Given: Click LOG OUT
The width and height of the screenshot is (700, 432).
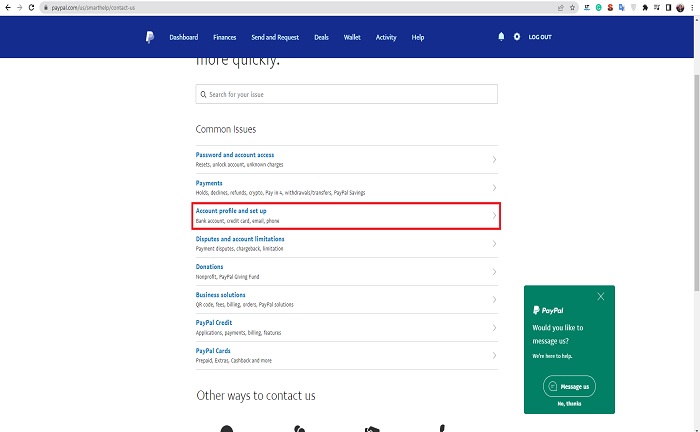Looking at the screenshot, I should [x=540, y=37].
